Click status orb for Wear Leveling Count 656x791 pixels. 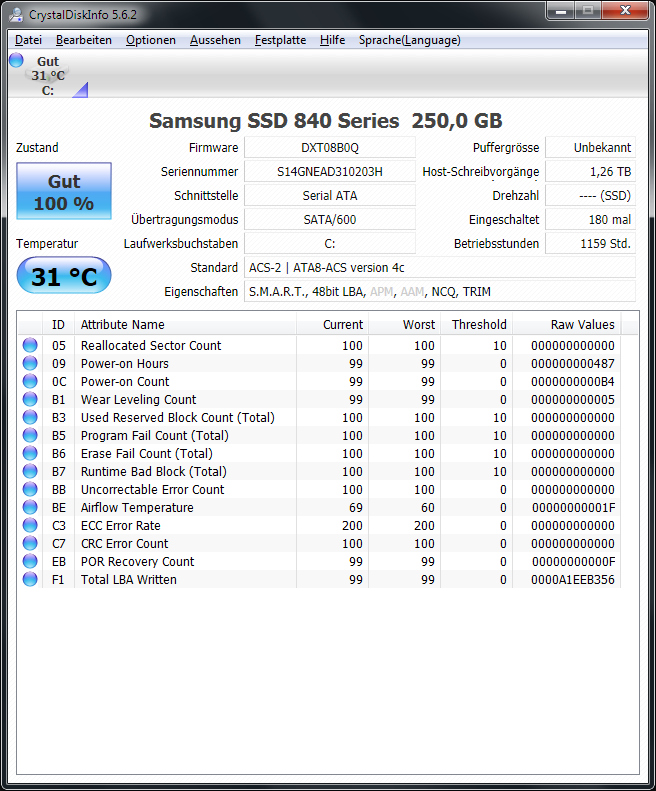click(x=30, y=399)
